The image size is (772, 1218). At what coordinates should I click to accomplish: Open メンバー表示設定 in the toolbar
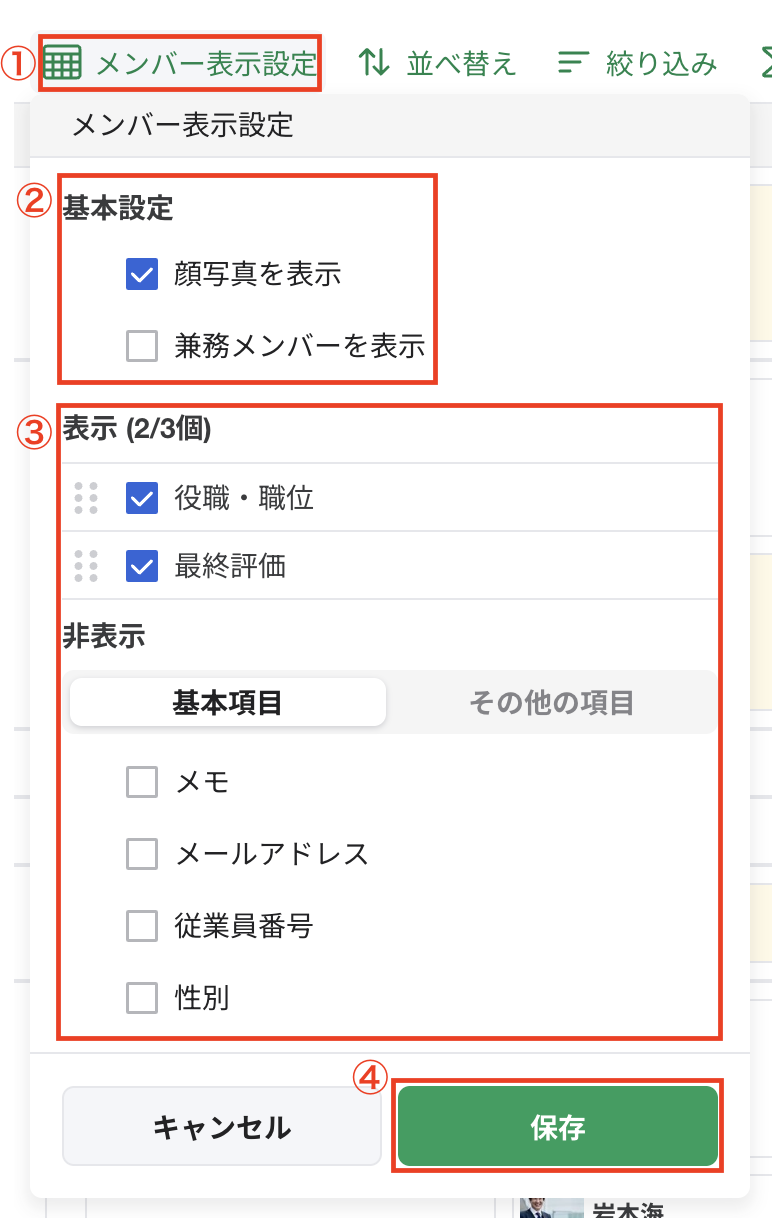(x=206, y=63)
